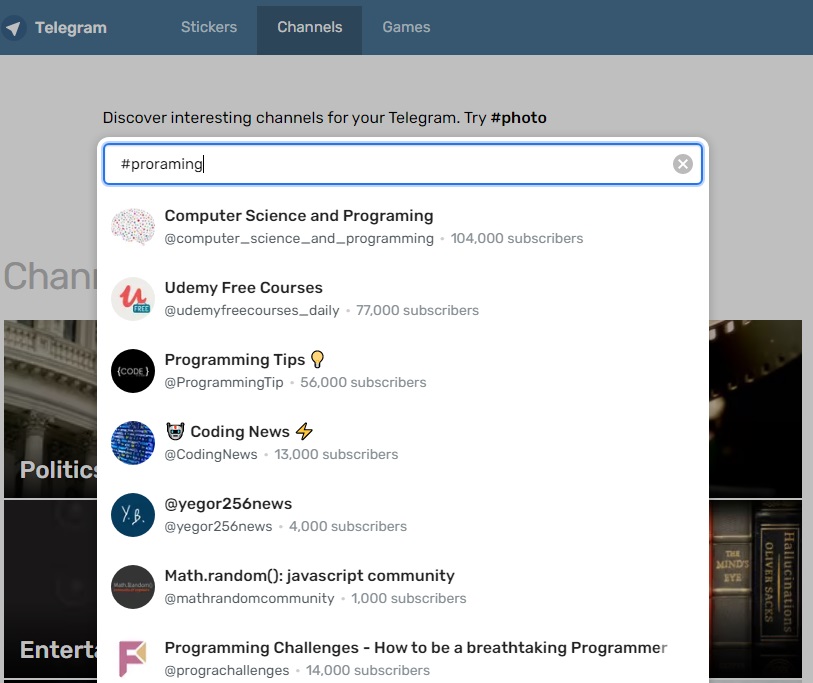The width and height of the screenshot is (813, 683).
Task: Open Computer Science and Programing channel avatar
Action: point(133,227)
